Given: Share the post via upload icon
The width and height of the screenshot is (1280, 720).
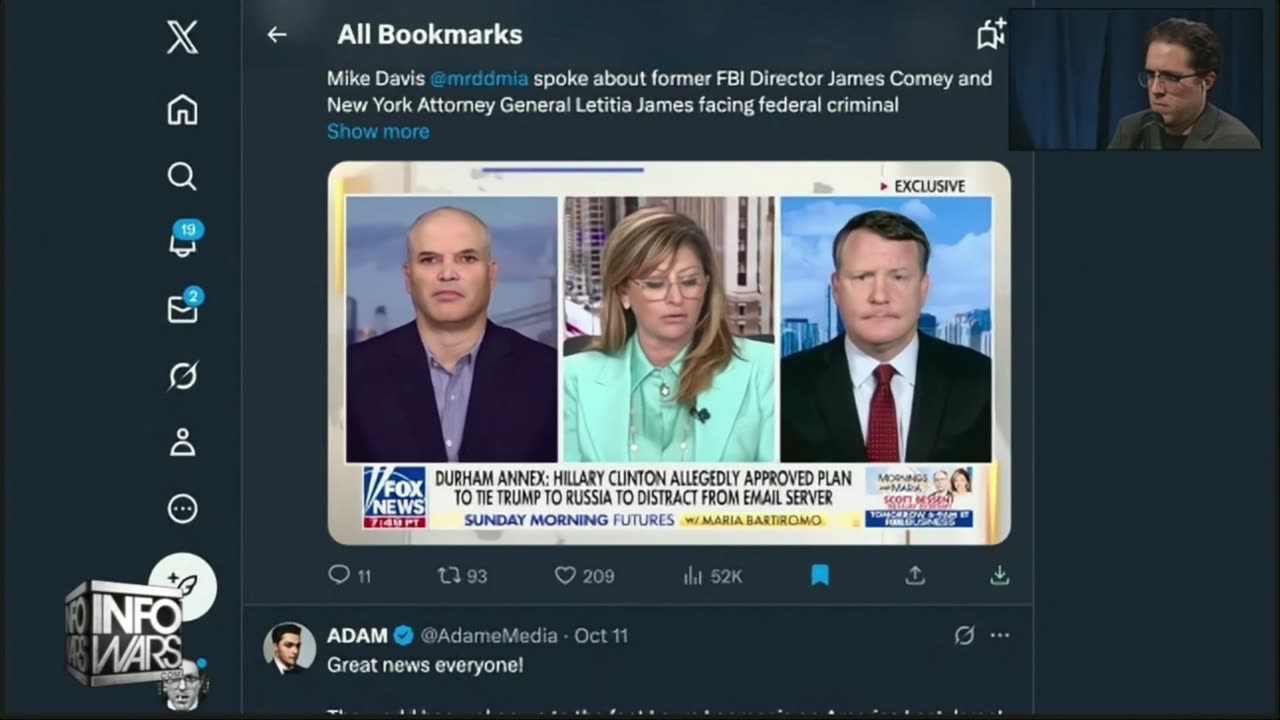Looking at the screenshot, I should 915,575.
